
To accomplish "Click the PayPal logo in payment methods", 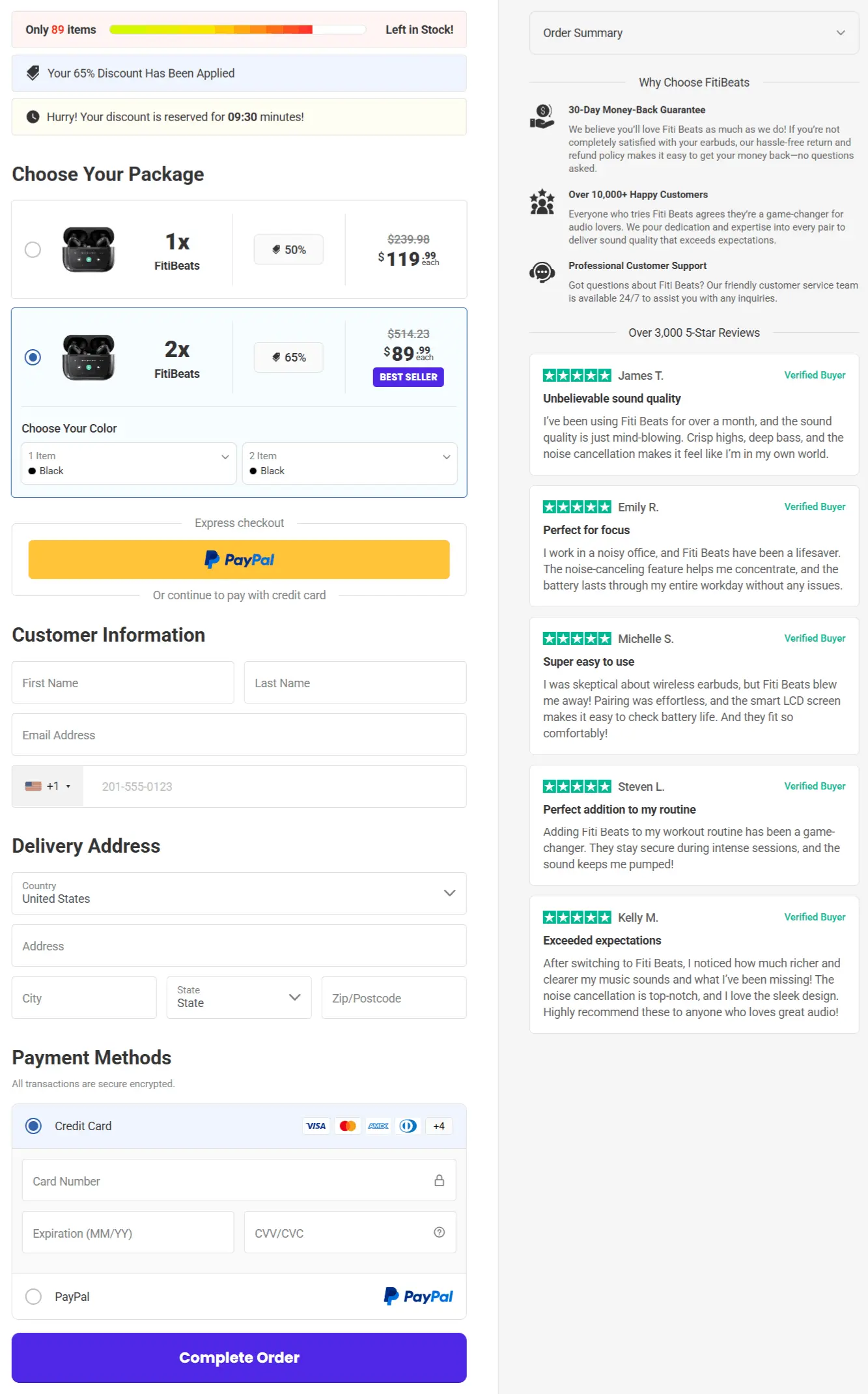I will [x=418, y=1296].
